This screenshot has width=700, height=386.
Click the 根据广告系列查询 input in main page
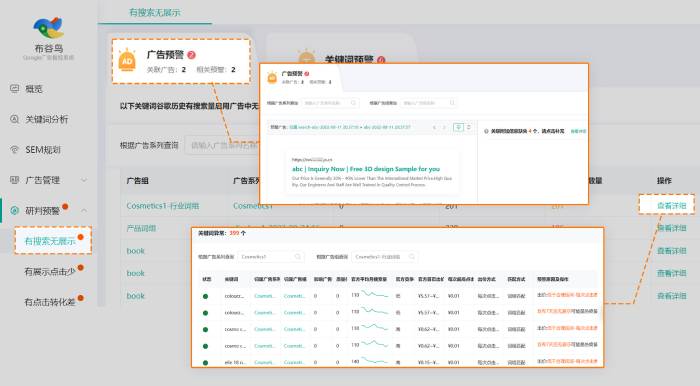tap(222, 145)
